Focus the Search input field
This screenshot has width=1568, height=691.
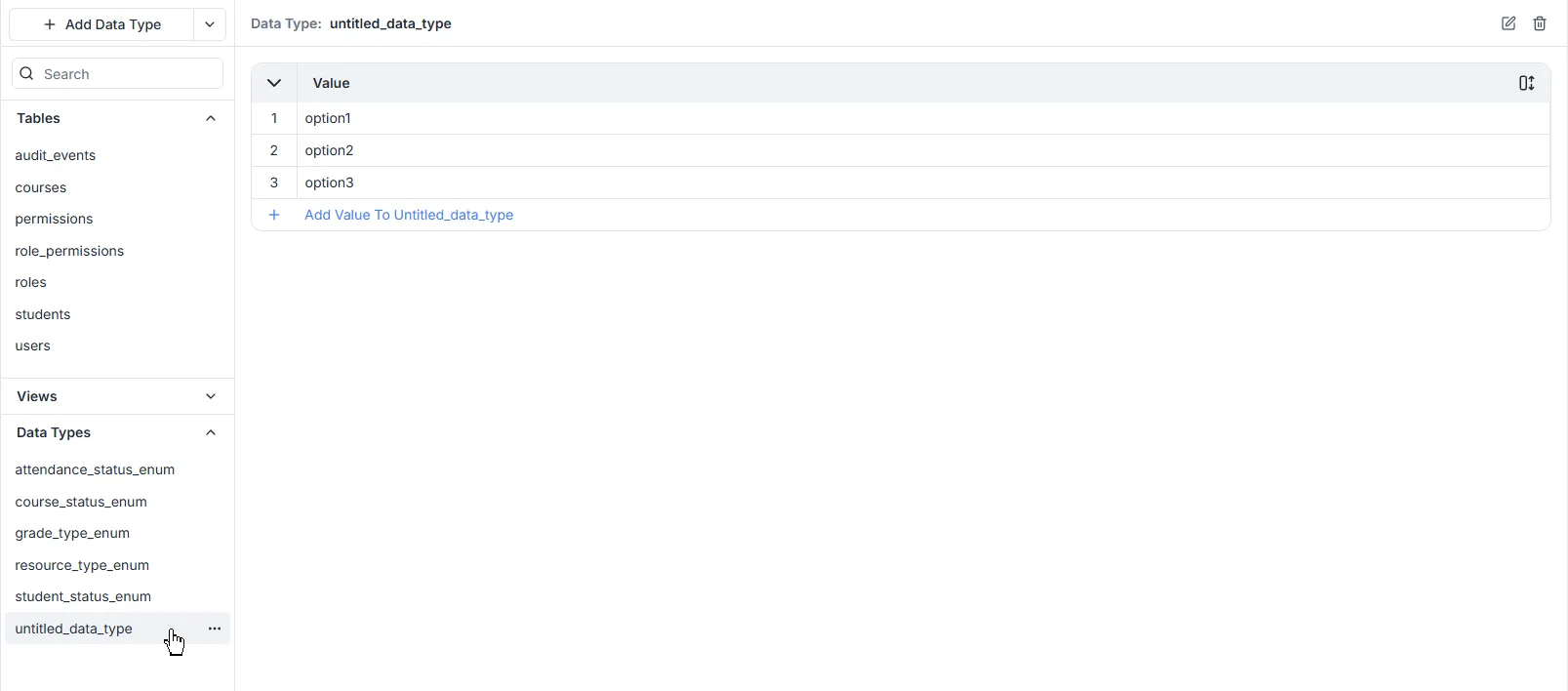(x=127, y=74)
